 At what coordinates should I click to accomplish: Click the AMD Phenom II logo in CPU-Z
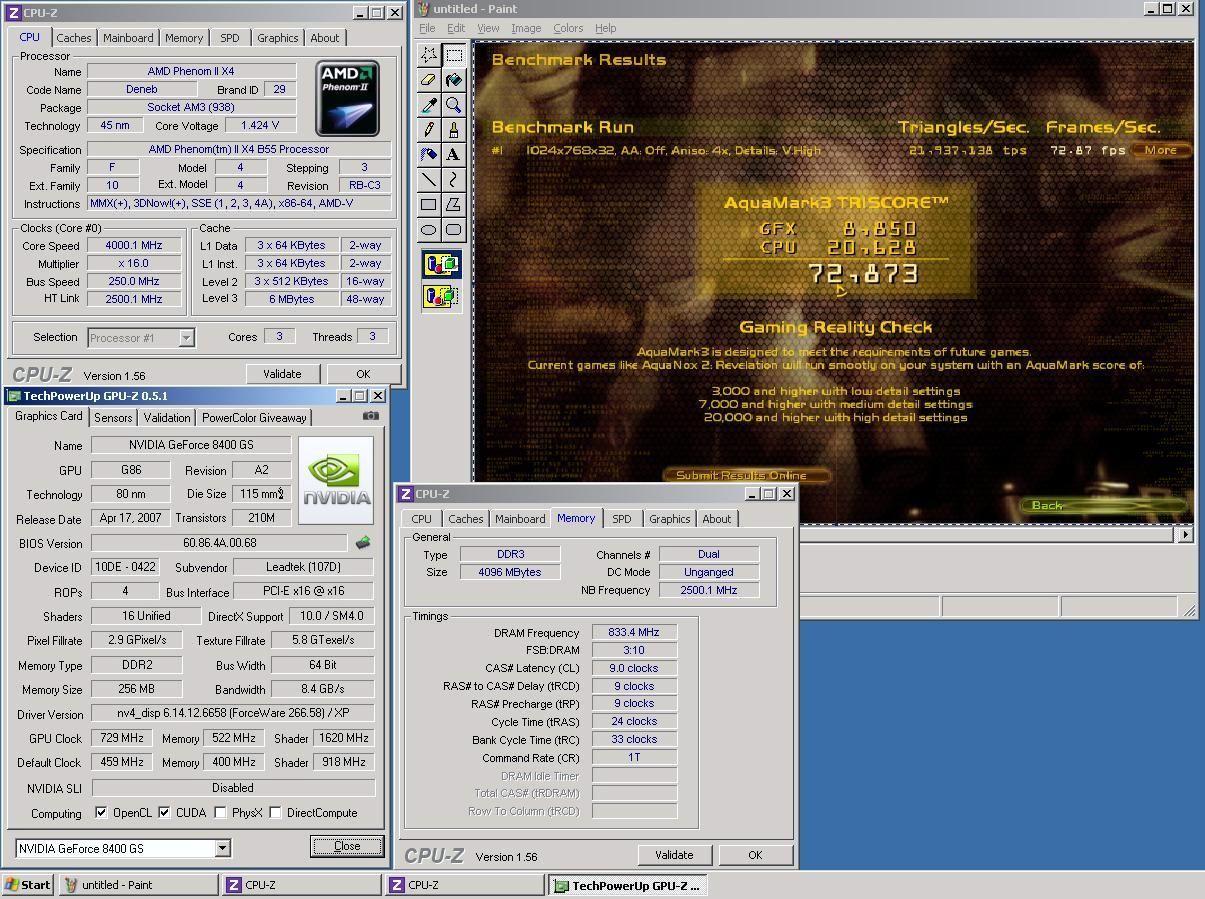coord(347,98)
